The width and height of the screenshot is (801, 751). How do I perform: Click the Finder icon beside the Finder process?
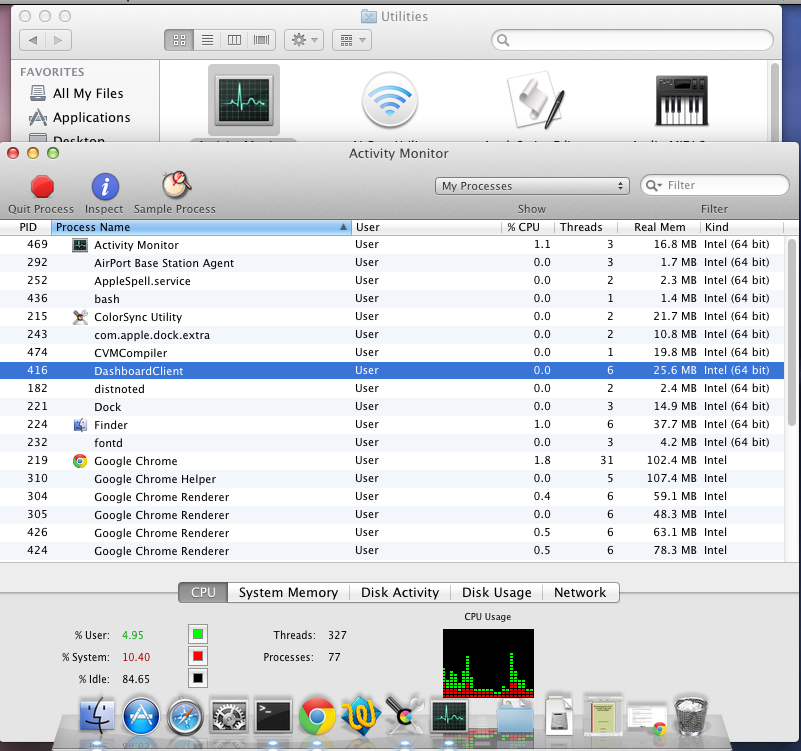[x=82, y=425]
